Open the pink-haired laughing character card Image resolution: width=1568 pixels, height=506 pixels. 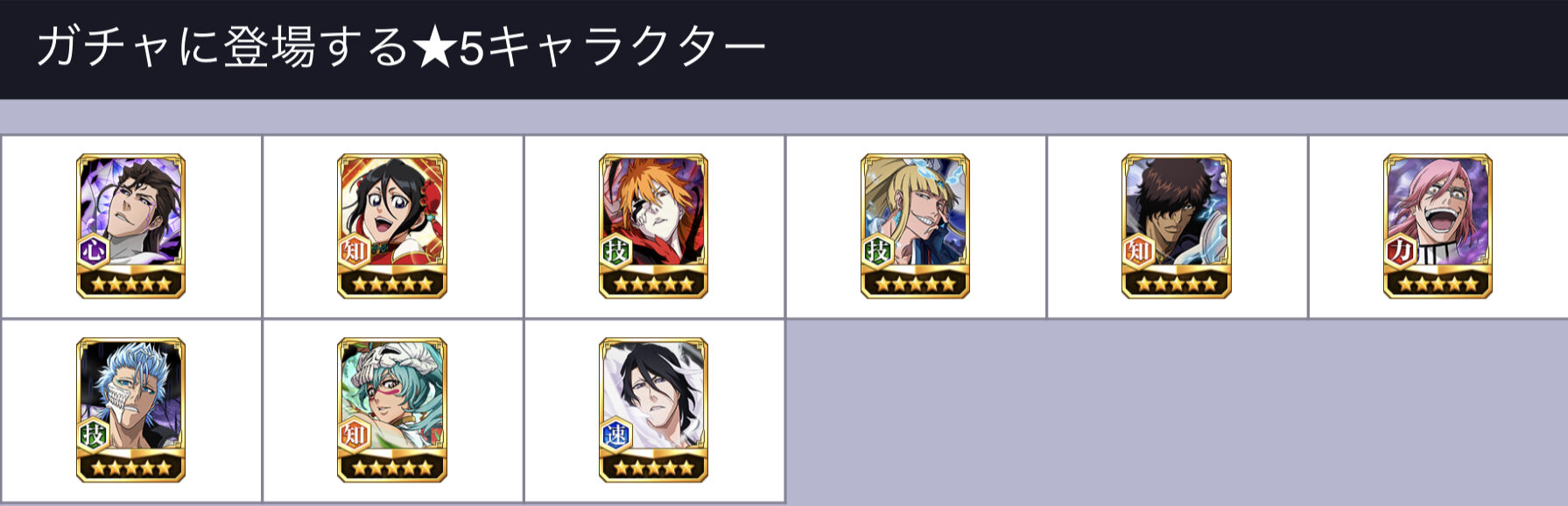1438,226
